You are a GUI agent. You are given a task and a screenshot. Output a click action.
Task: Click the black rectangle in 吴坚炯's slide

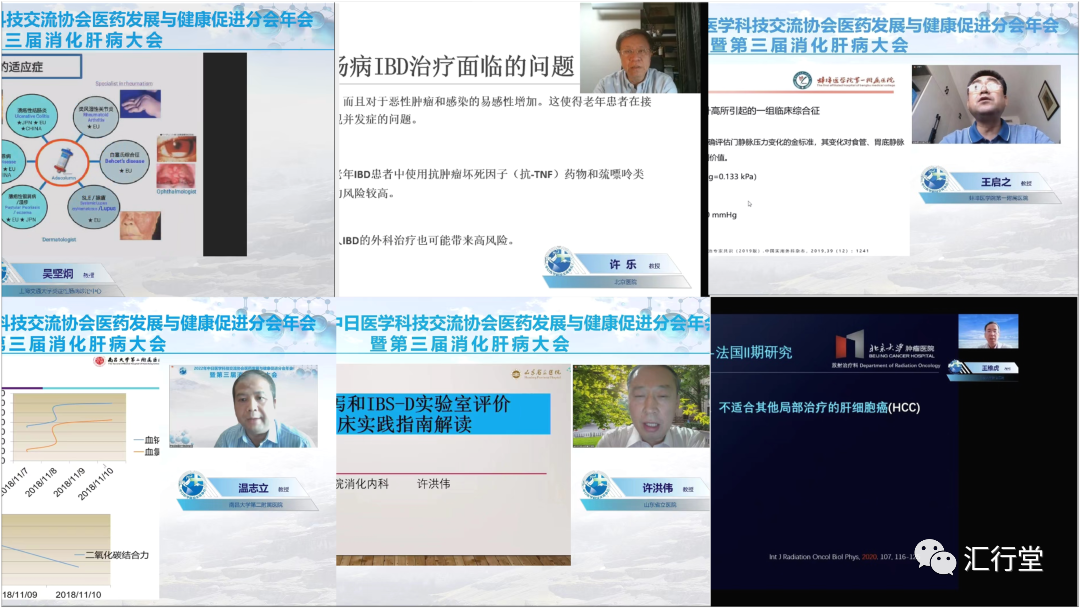(x=225, y=154)
